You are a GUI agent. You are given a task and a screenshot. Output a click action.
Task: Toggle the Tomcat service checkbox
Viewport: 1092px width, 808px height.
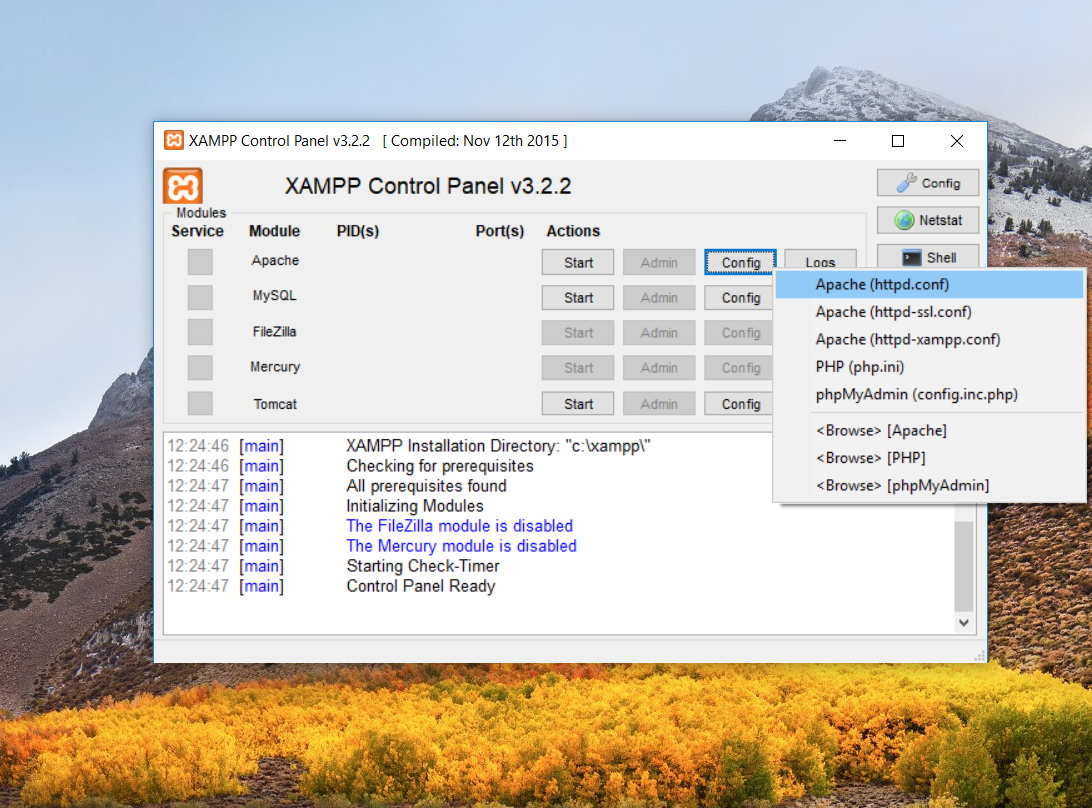(x=199, y=403)
